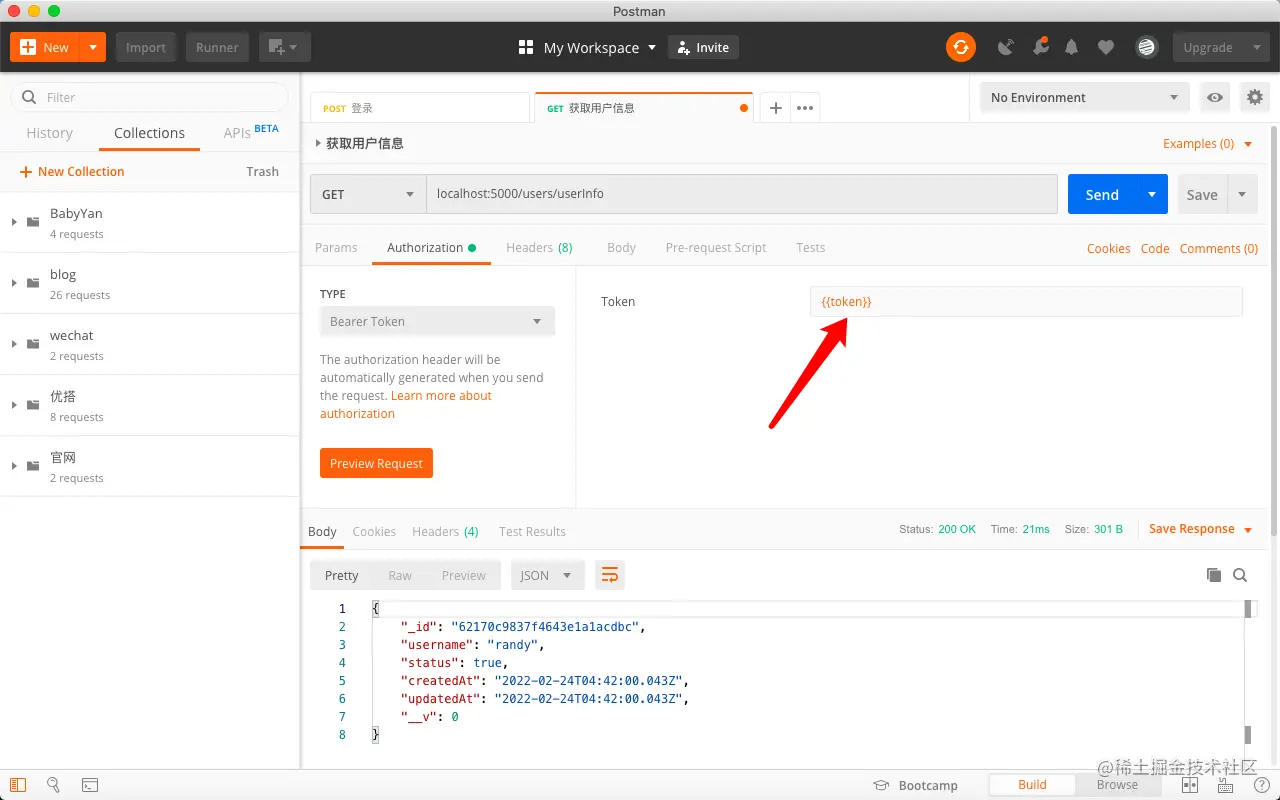The height and width of the screenshot is (800, 1280).
Task: Open the Tests tab
Action: (811, 247)
